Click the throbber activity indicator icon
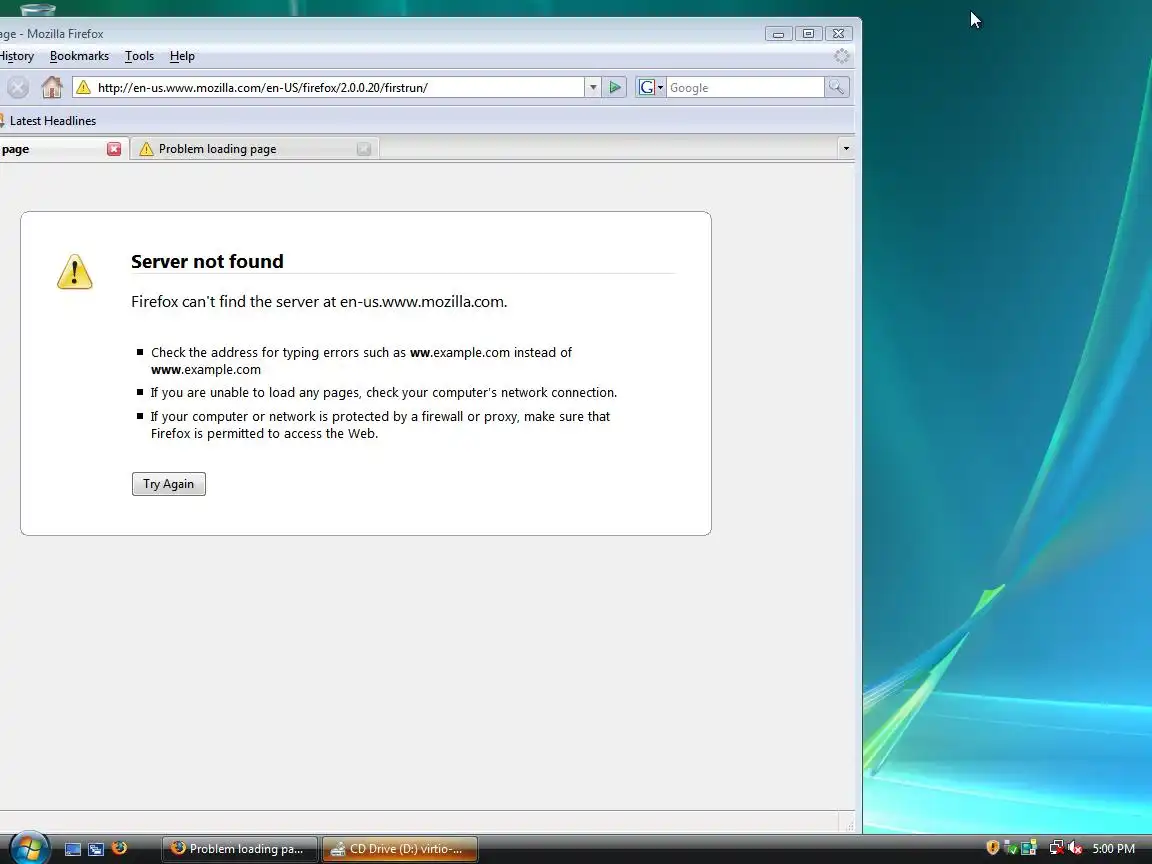The width and height of the screenshot is (1152, 864). coord(842,56)
